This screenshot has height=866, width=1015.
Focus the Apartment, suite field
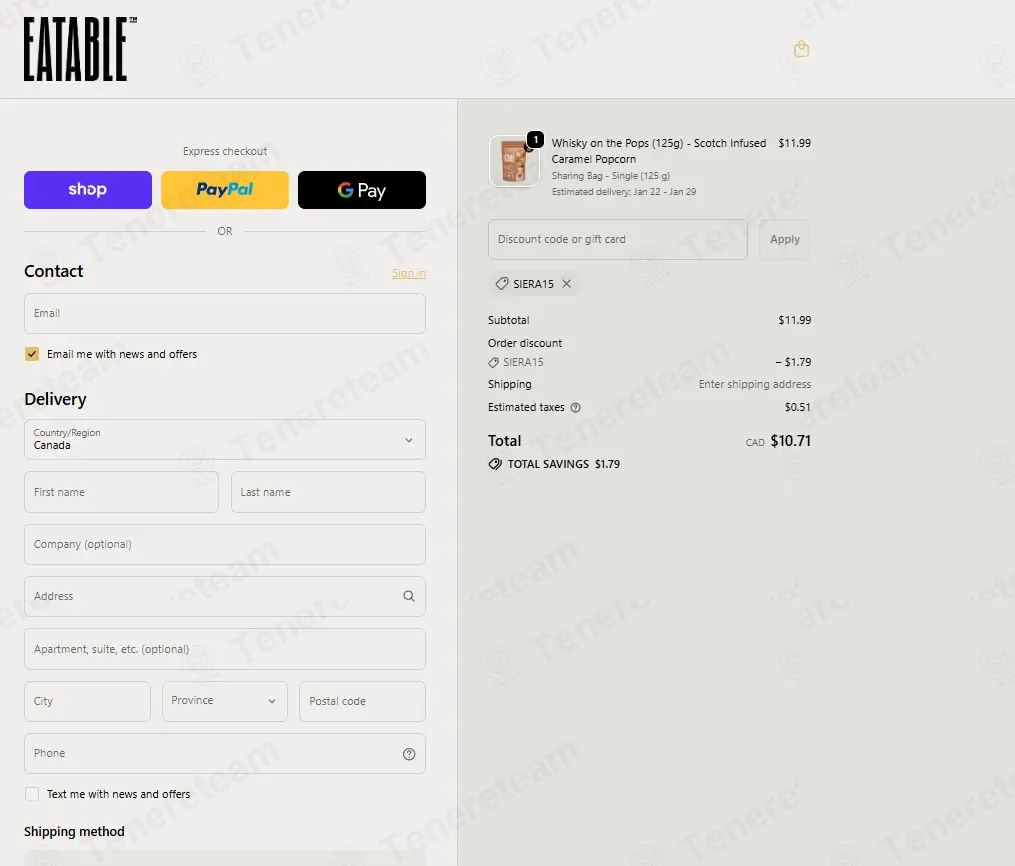(x=225, y=649)
